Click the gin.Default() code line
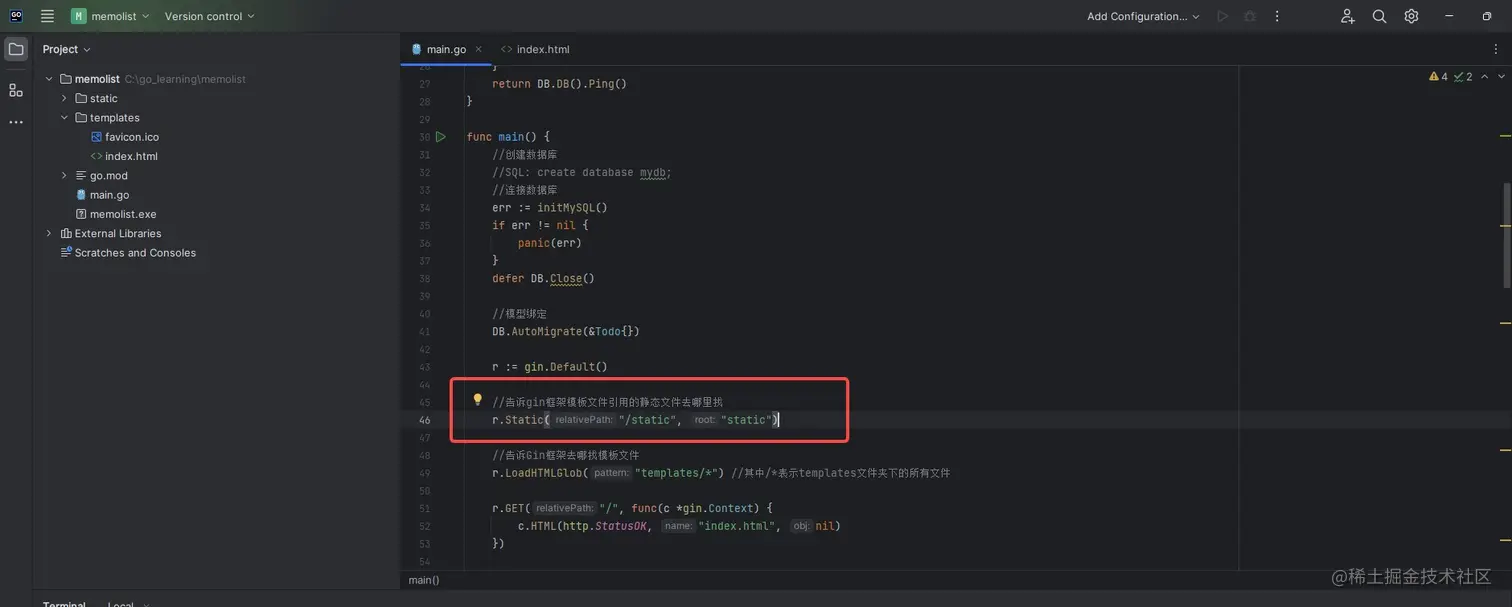The width and height of the screenshot is (1512, 607). click(x=549, y=367)
